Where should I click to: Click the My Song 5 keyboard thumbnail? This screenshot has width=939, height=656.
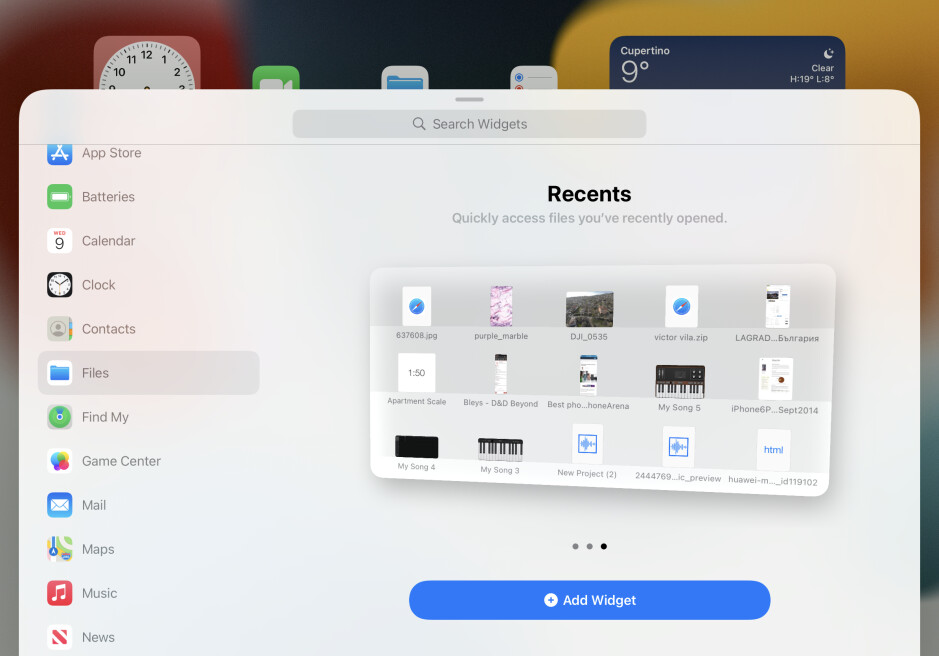point(678,380)
